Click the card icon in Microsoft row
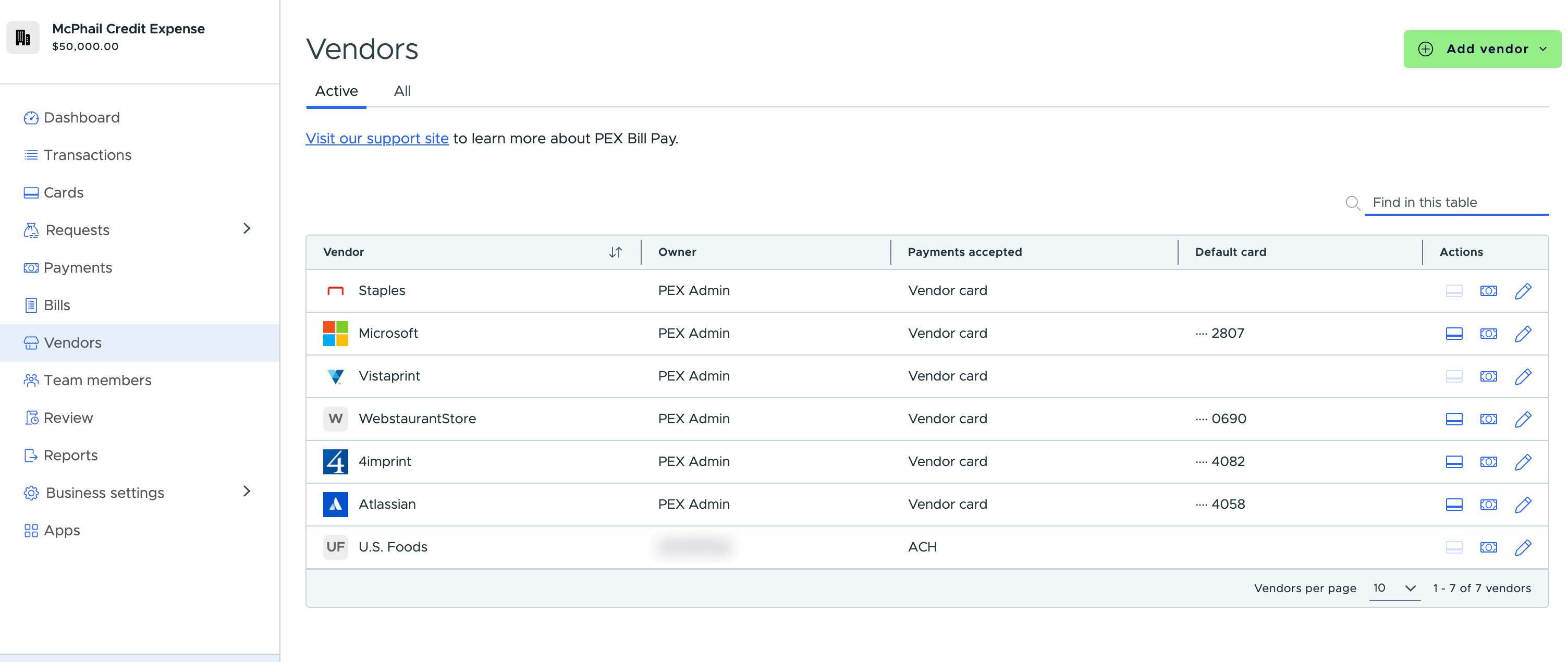 [1453, 334]
